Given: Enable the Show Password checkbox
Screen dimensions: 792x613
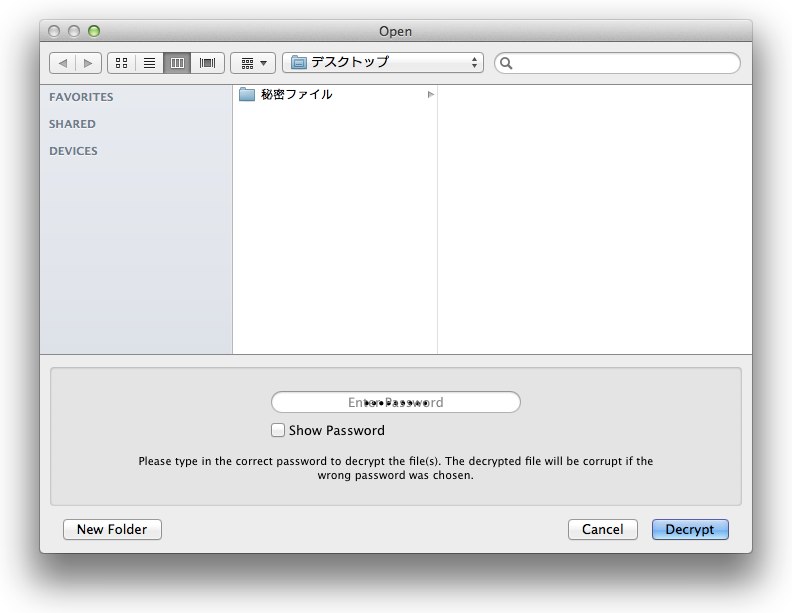Looking at the screenshot, I should (x=278, y=430).
